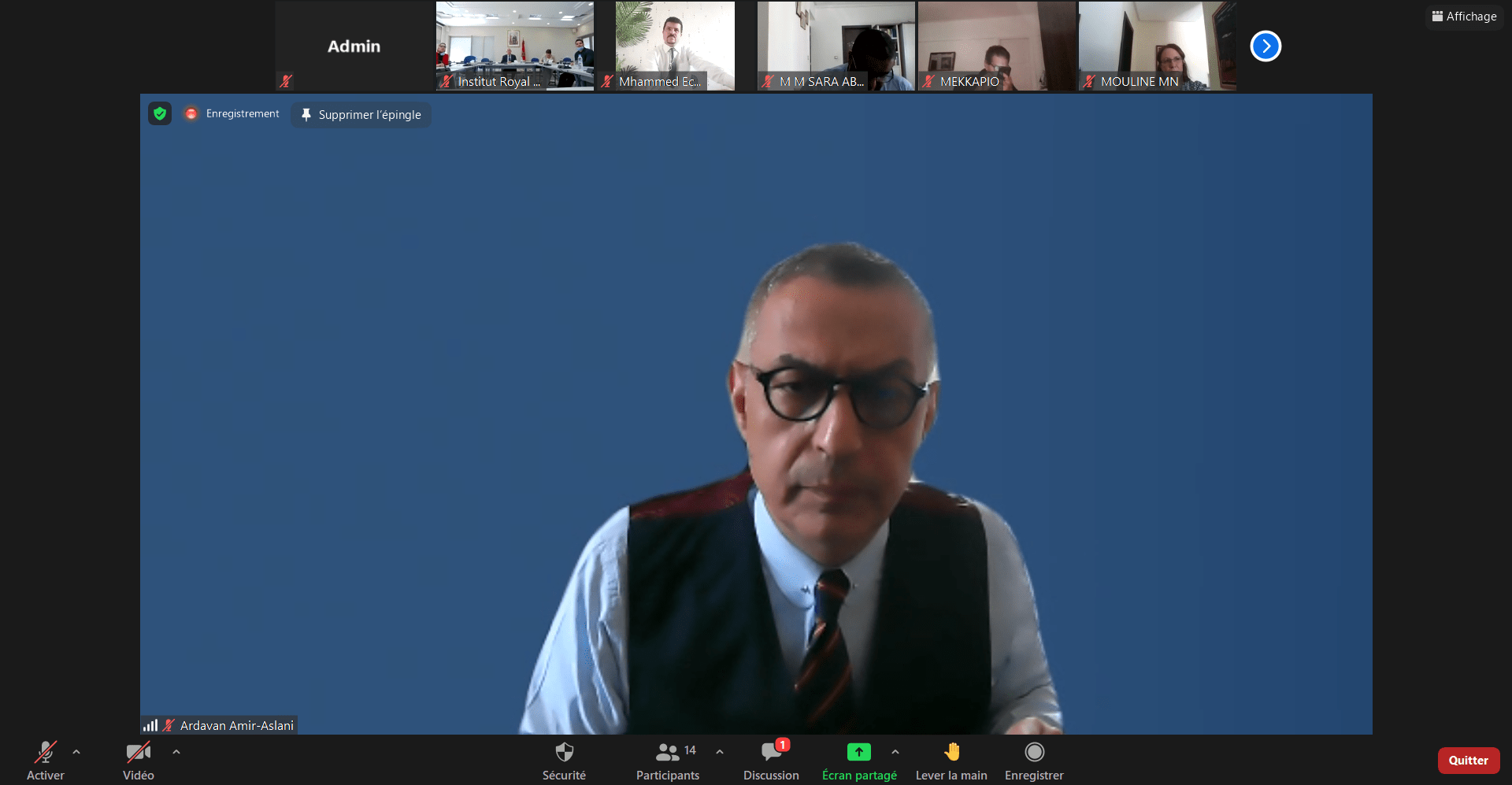Open the Sécurité shield menu
Viewport: 1512px width, 785px height.
pyautogui.click(x=564, y=761)
